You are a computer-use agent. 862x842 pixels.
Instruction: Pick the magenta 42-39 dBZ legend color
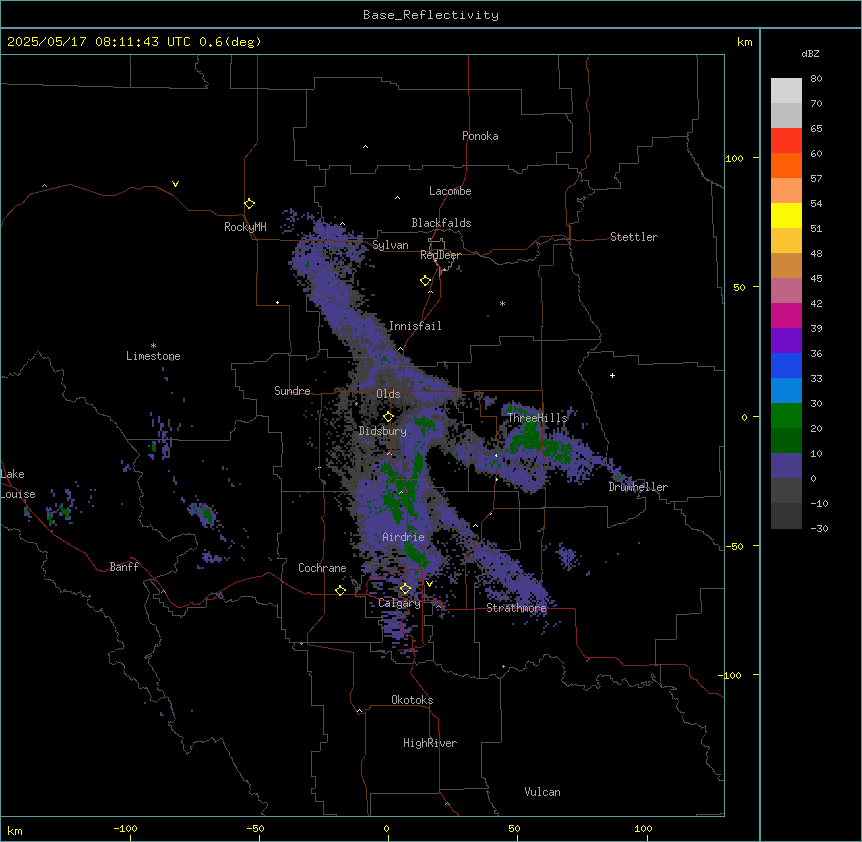(x=786, y=315)
